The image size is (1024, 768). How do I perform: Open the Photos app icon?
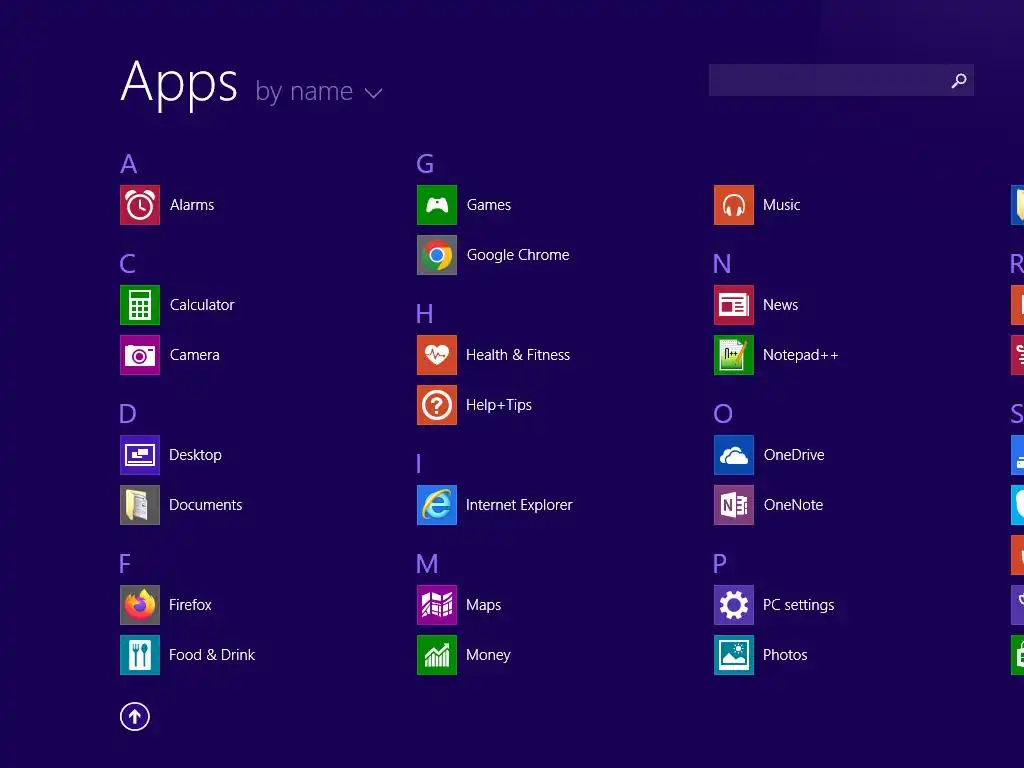(734, 655)
